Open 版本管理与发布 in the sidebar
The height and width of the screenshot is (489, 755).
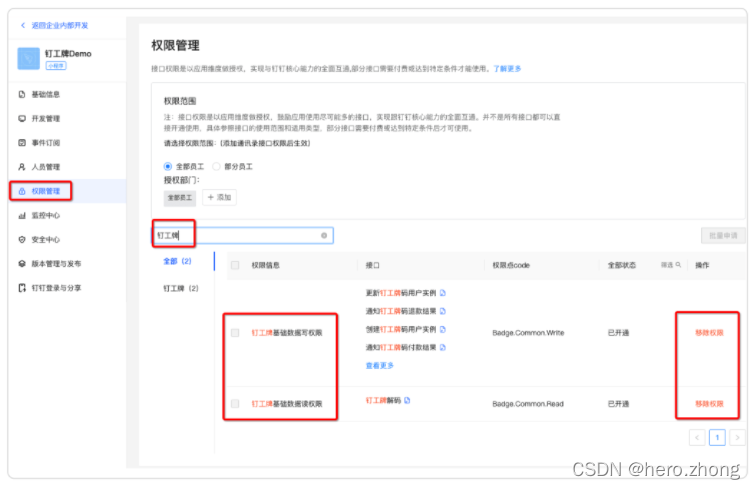click(56, 264)
